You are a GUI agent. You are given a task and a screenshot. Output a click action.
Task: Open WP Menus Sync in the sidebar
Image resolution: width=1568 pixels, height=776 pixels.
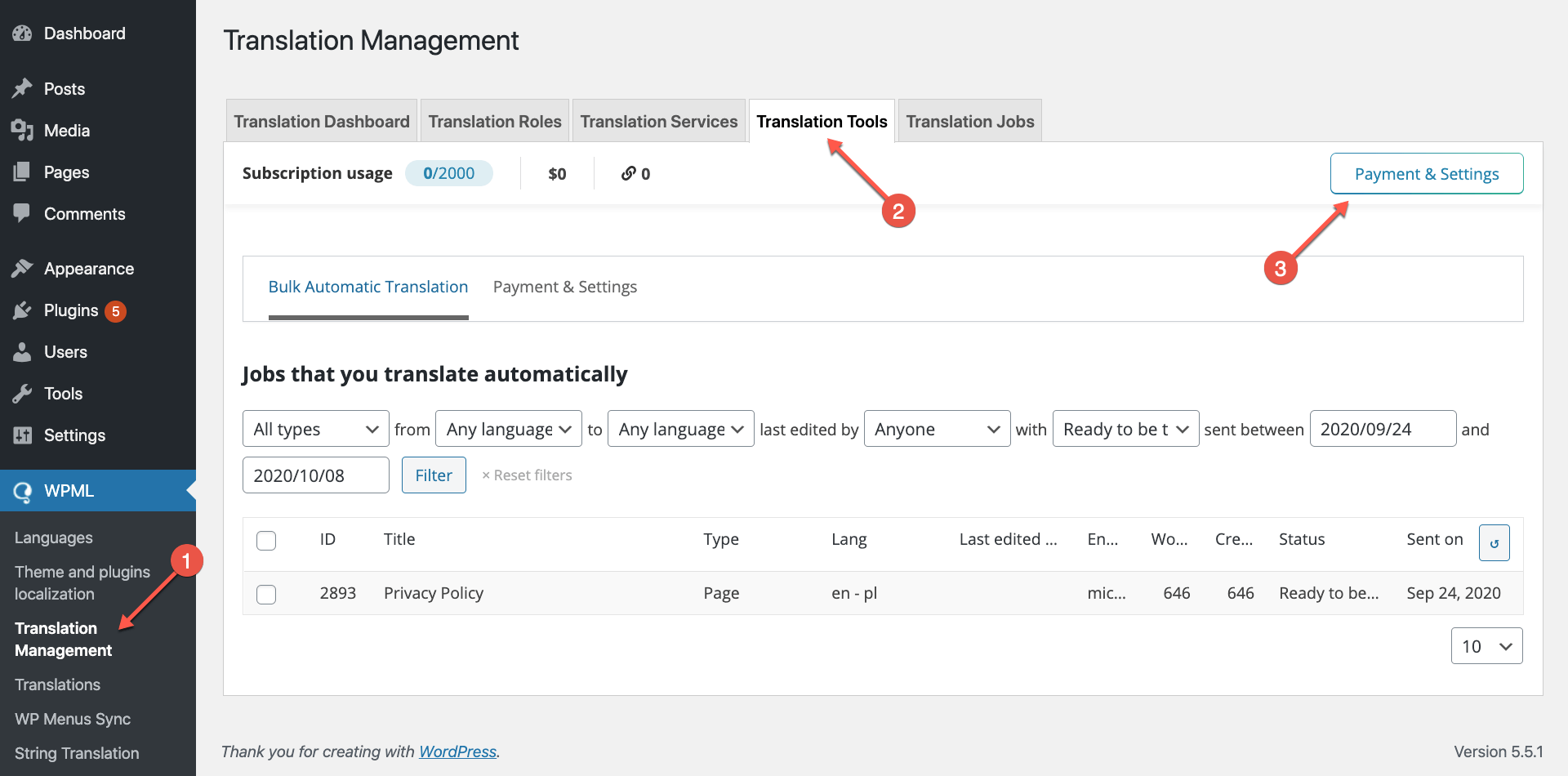(73, 719)
